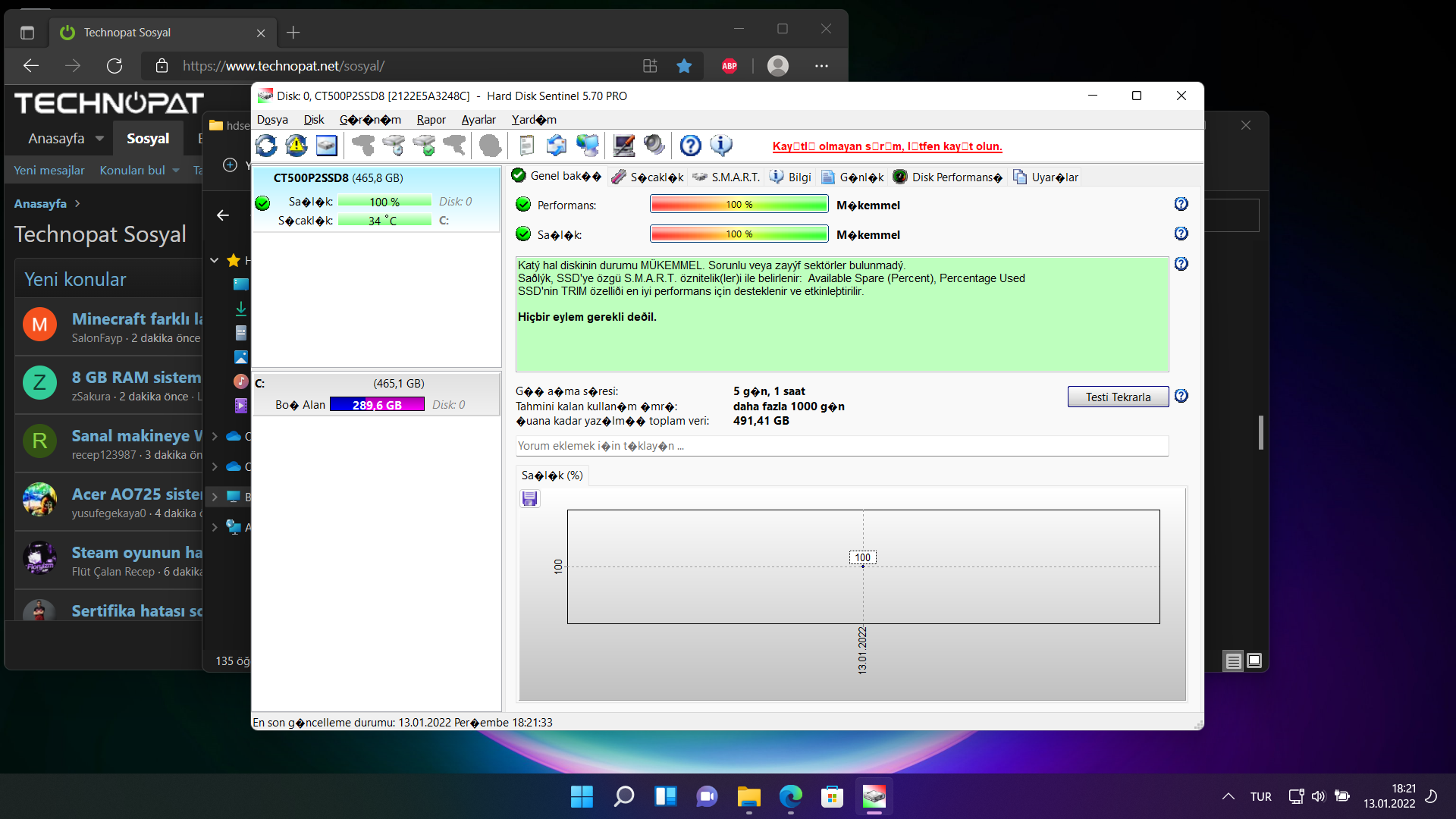Image resolution: width=1456 pixels, height=819 pixels.
Task: Click the globe network computer toolbar icon
Action: pos(587,145)
